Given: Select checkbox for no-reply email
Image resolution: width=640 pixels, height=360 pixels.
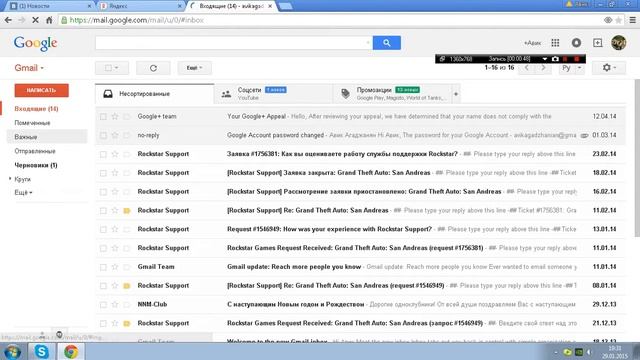Looking at the screenshot, I should [x=103, y=136].
